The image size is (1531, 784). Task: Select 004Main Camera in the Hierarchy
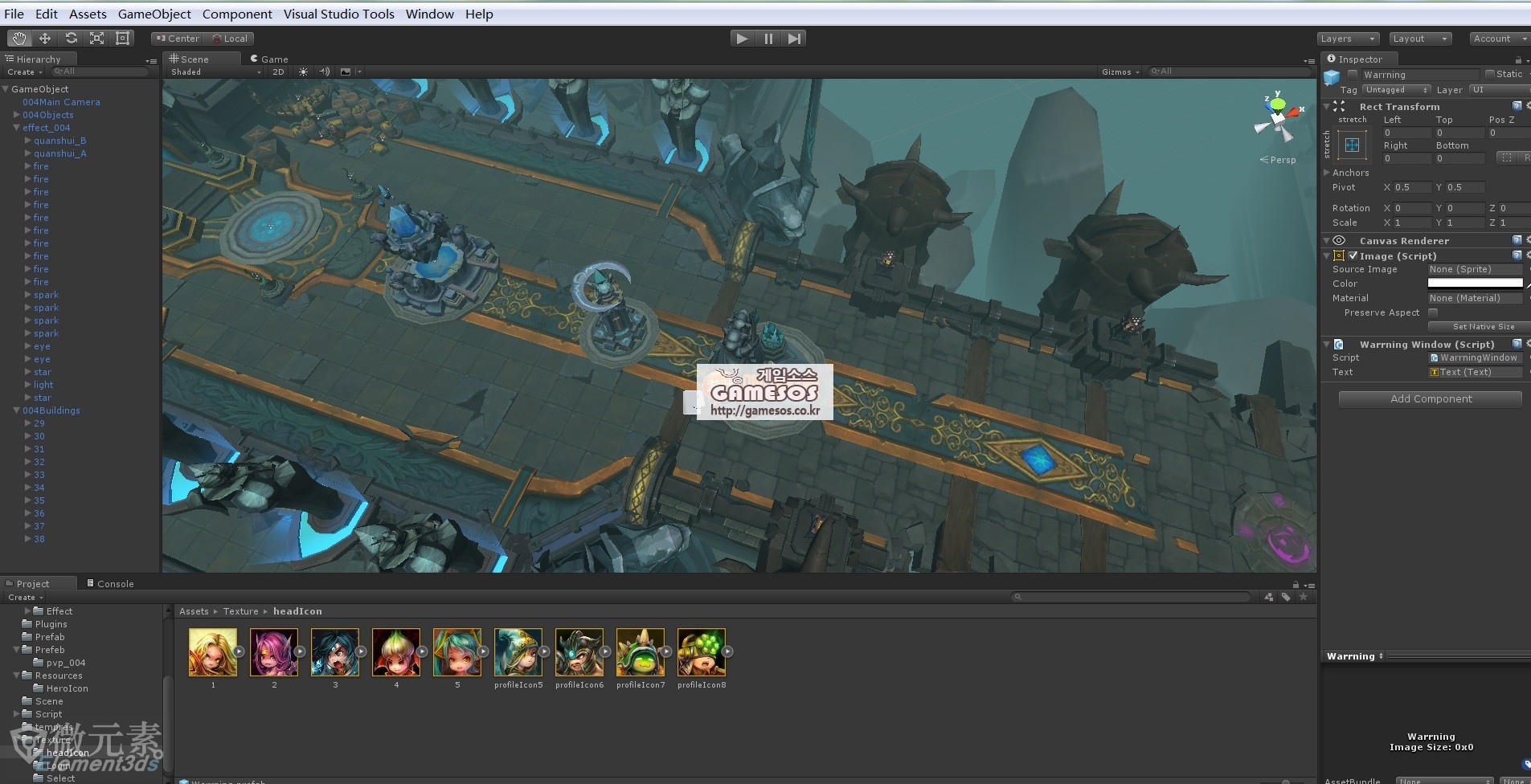click(61, 102)
